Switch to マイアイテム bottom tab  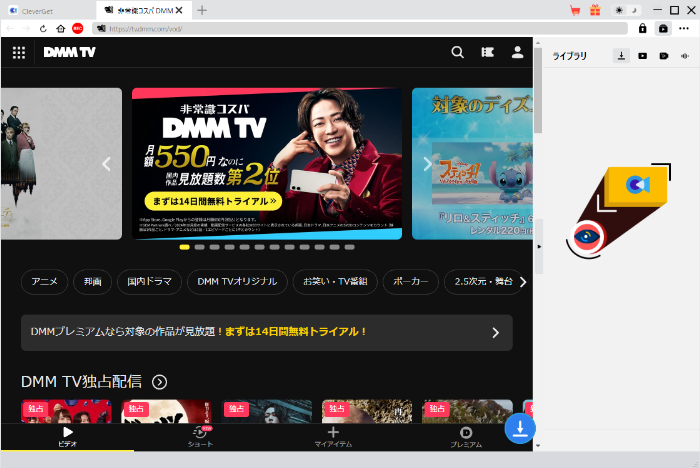(x=333, y=437)
